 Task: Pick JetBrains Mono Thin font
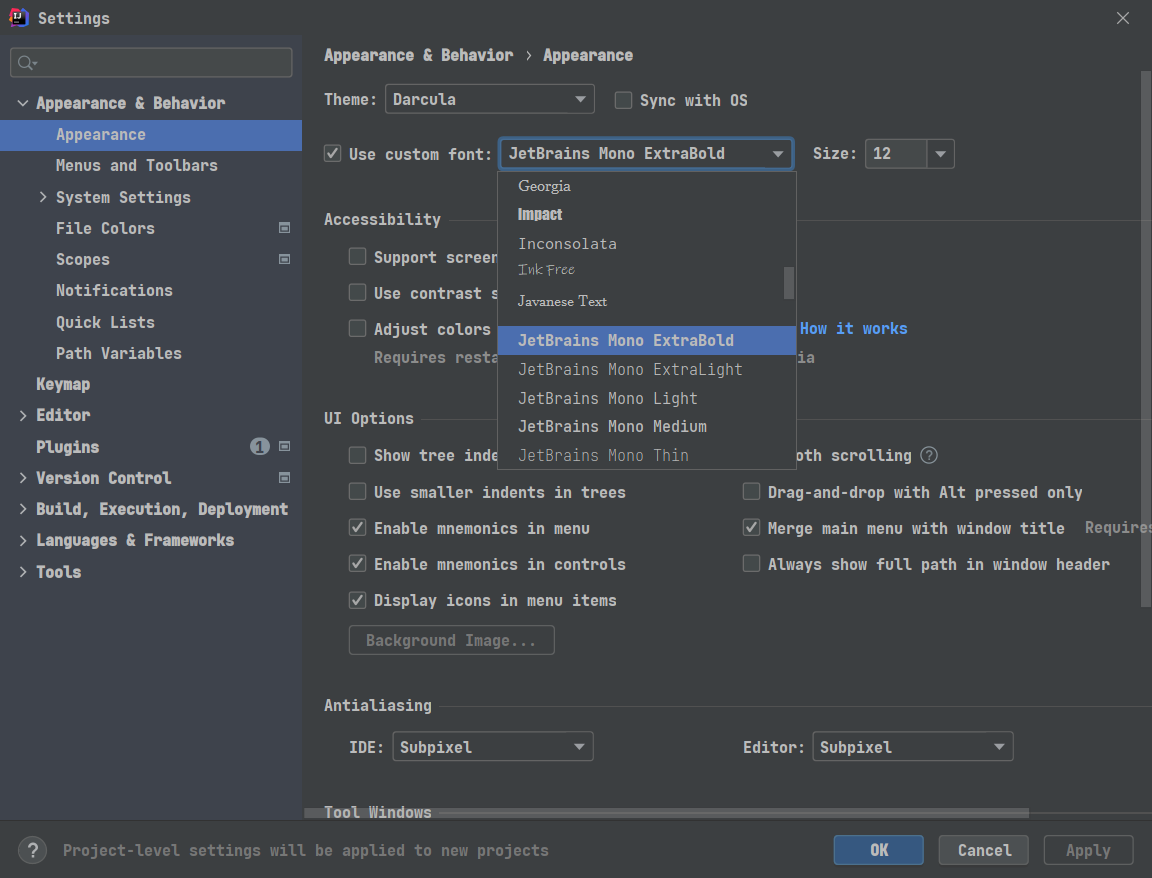[647, 456]
